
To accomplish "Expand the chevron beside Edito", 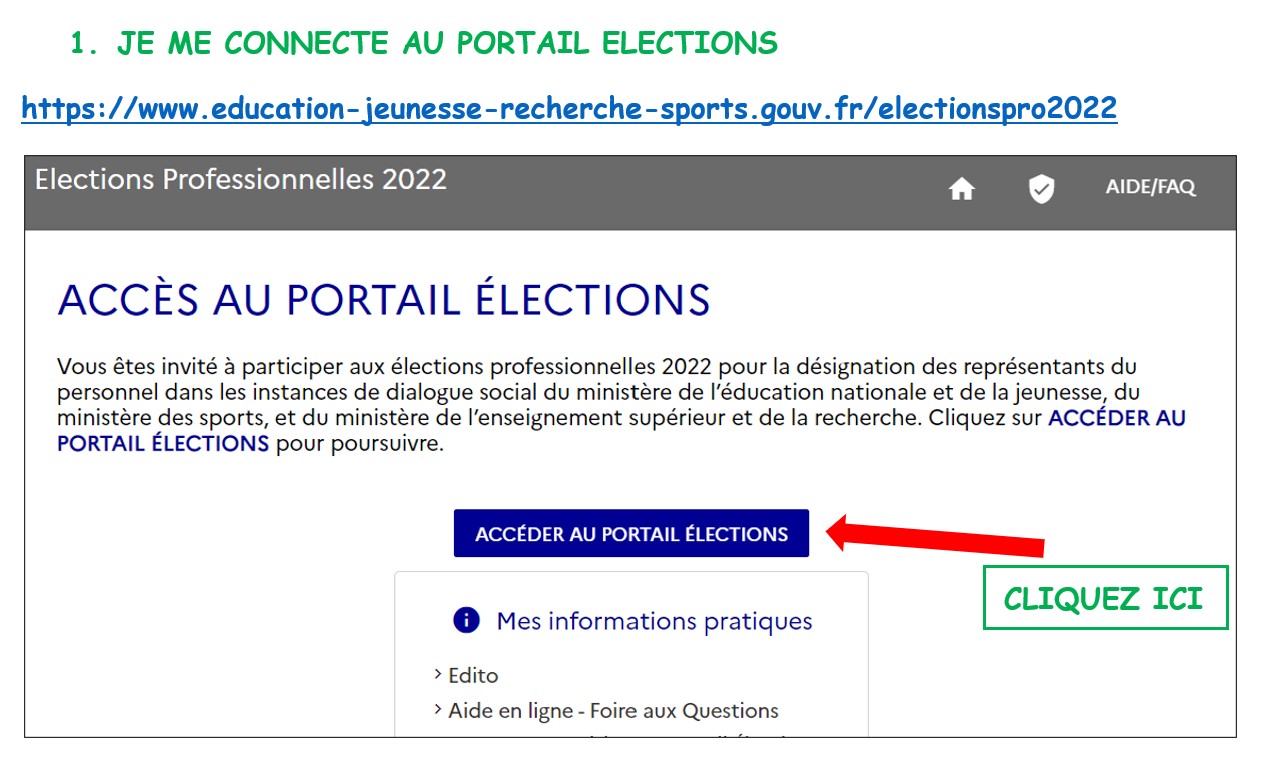I will click(438, 675).
